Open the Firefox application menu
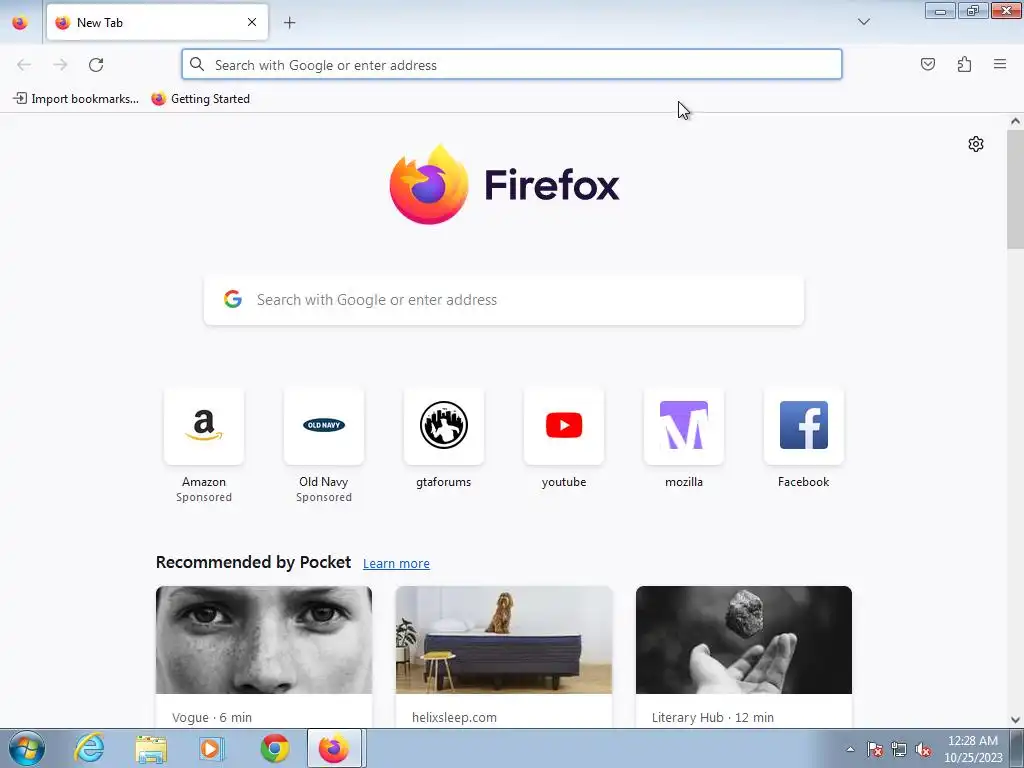 pos(999,64)
